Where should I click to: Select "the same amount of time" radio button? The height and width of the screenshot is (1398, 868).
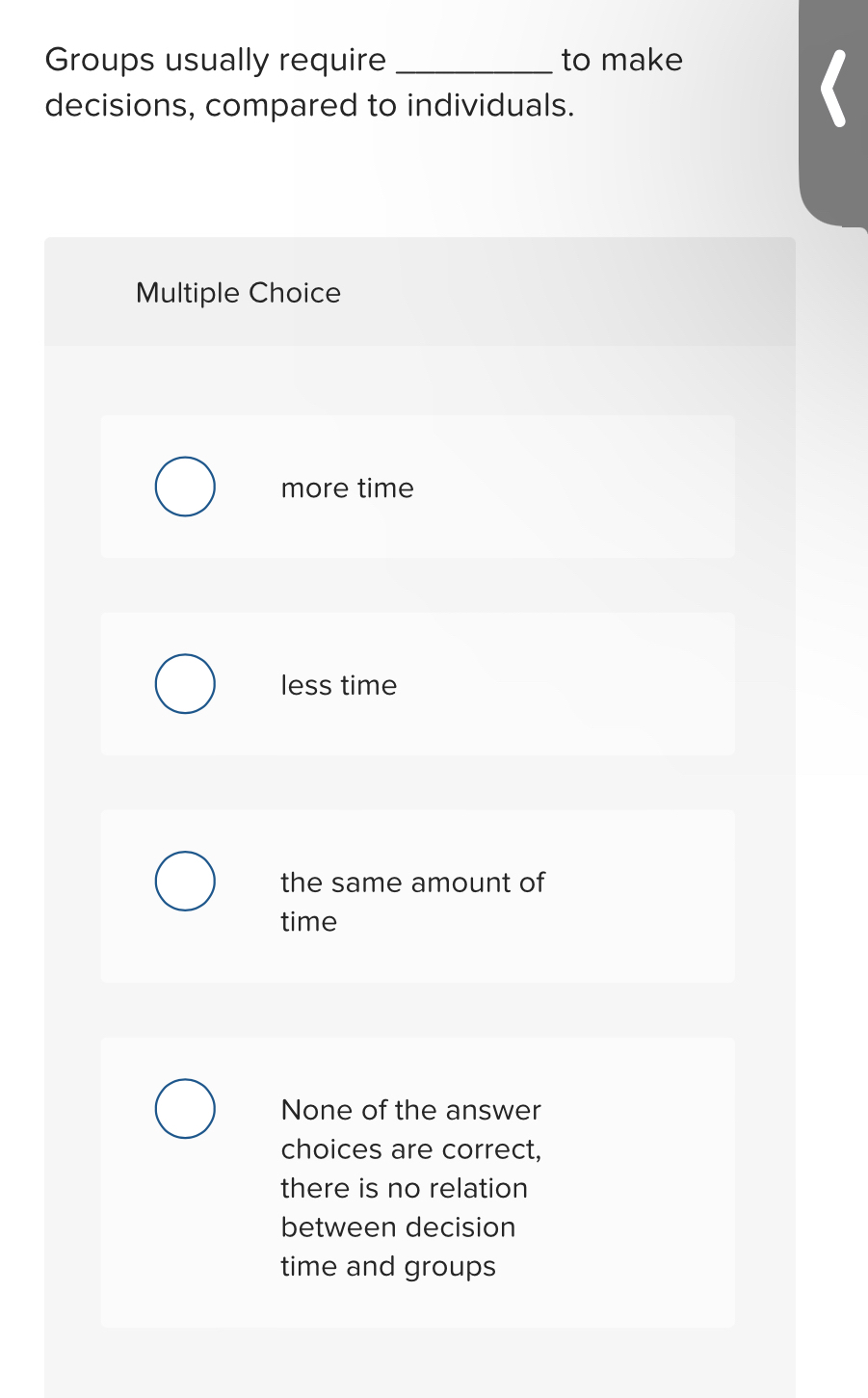(184, 880)
